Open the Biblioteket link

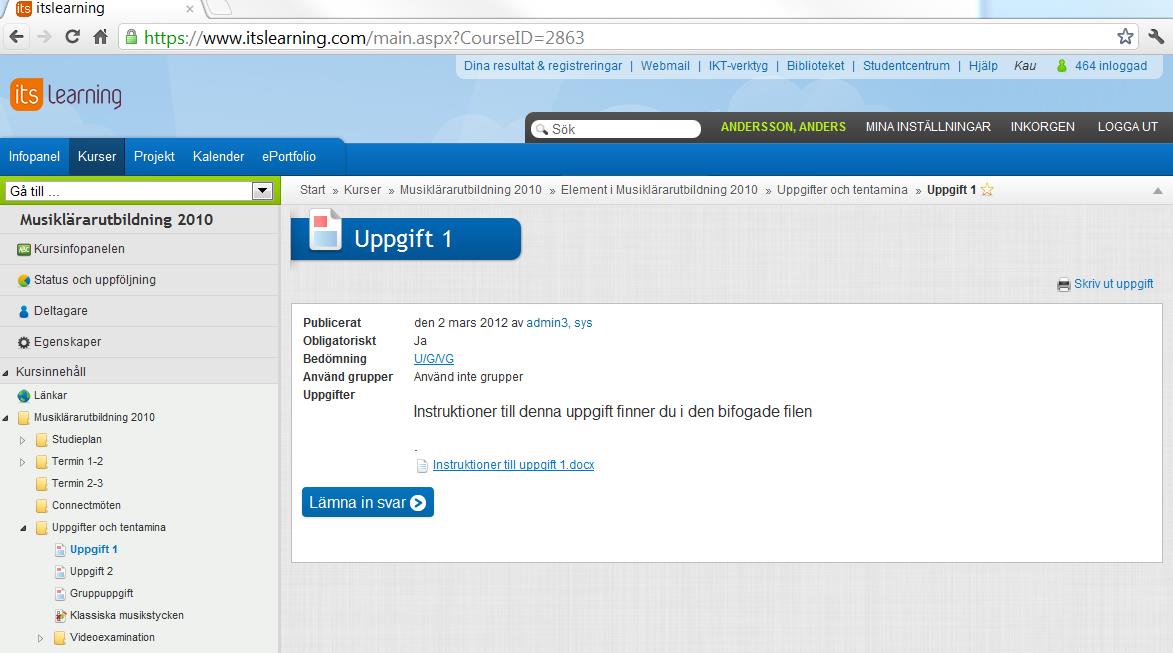click(x=815, y=66)
